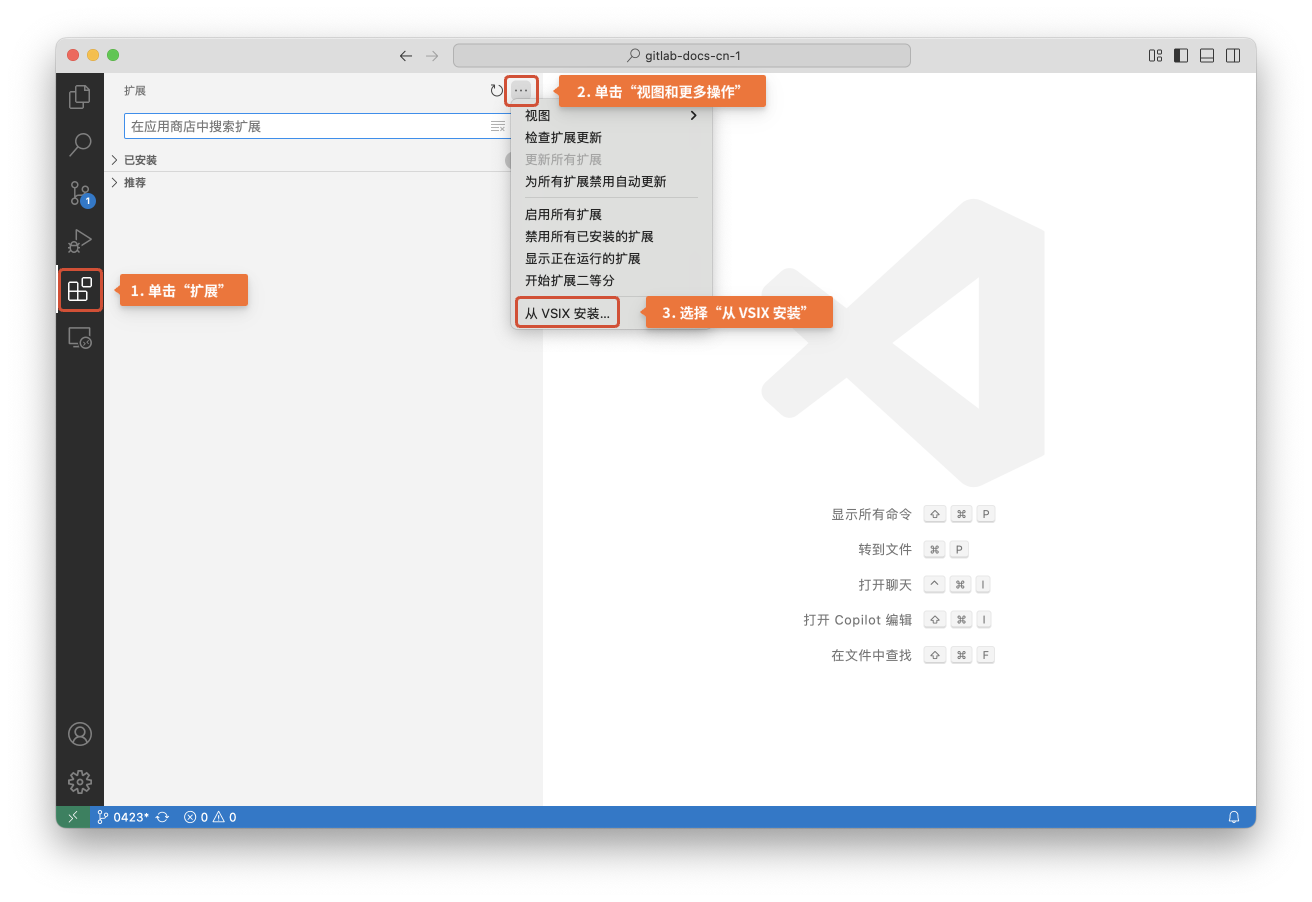Open Source Control view with badge

coord(80,193)
